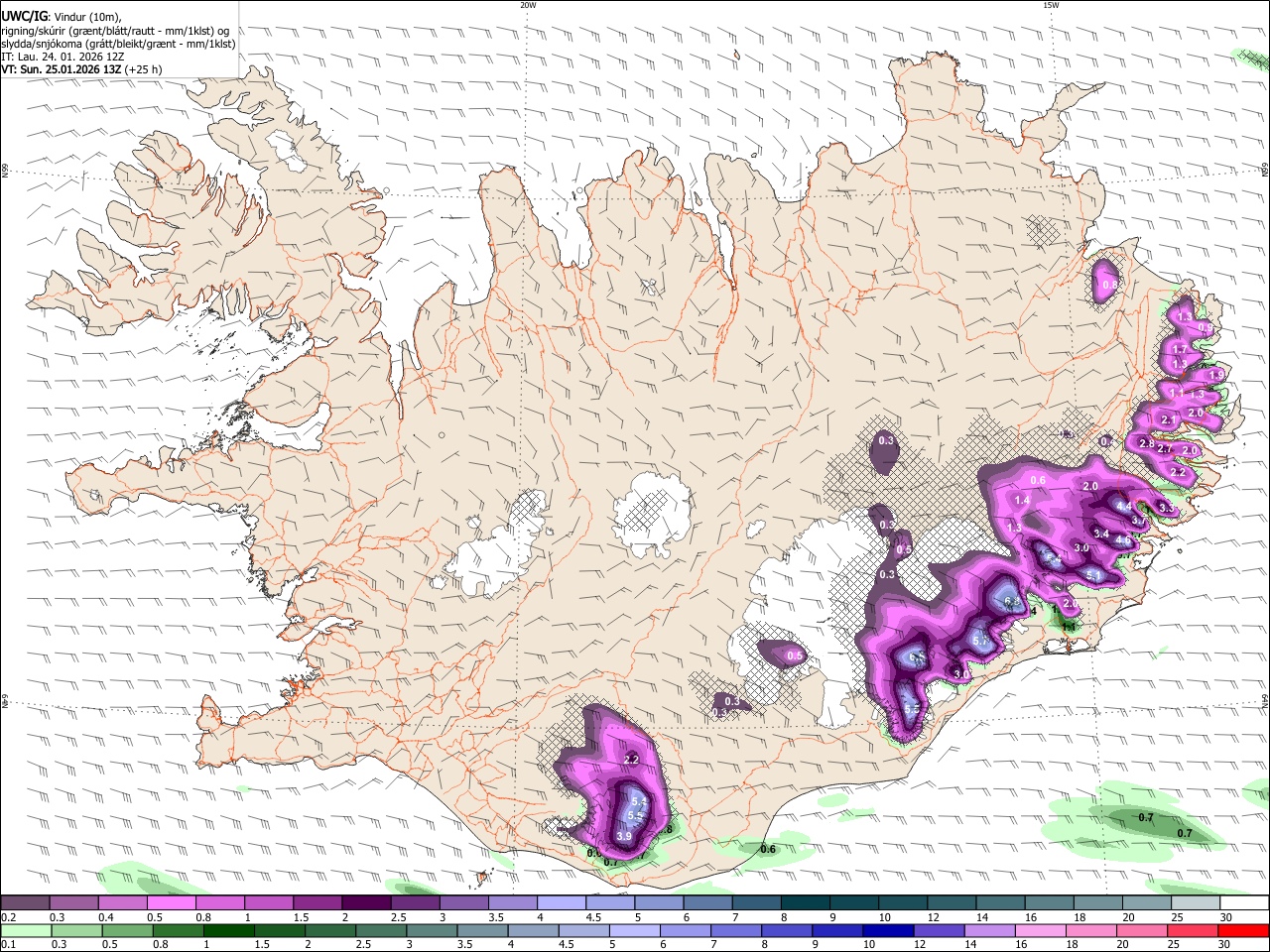Screen dimensions: 1270x952
Task: Select the violet 12 swatch in bottom scale
Action: [x=939, y=930]
